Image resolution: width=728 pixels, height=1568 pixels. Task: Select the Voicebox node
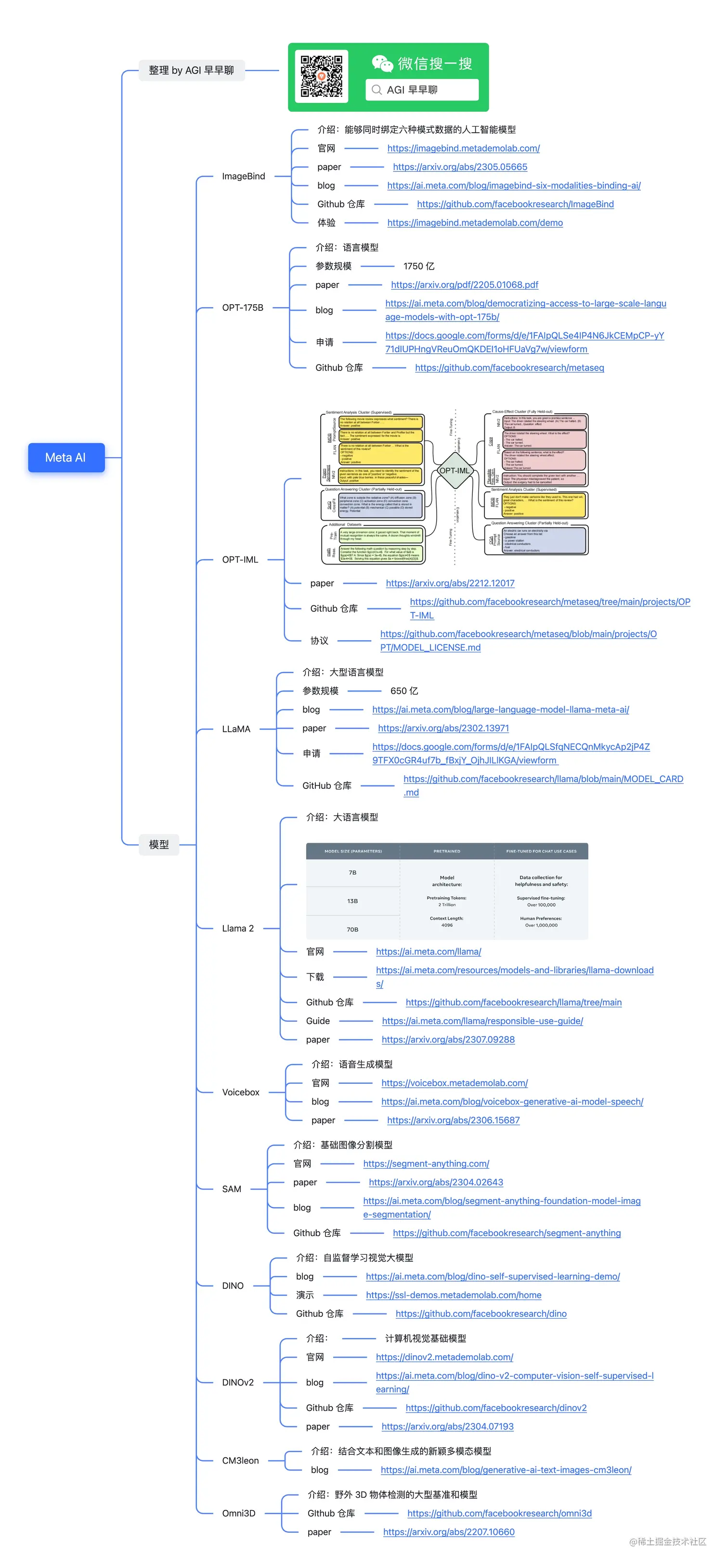(x=241, y=1092)
